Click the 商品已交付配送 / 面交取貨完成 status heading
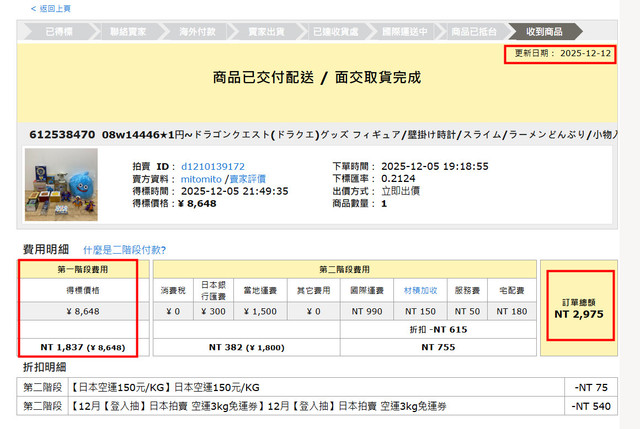The image size is (640, 429). coord(317,77)
